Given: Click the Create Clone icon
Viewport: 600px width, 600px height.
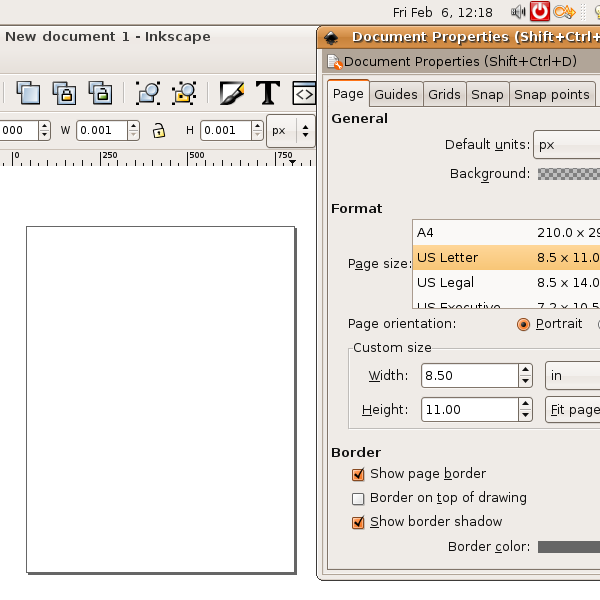Looking at the screenshot, I should 64,93.
